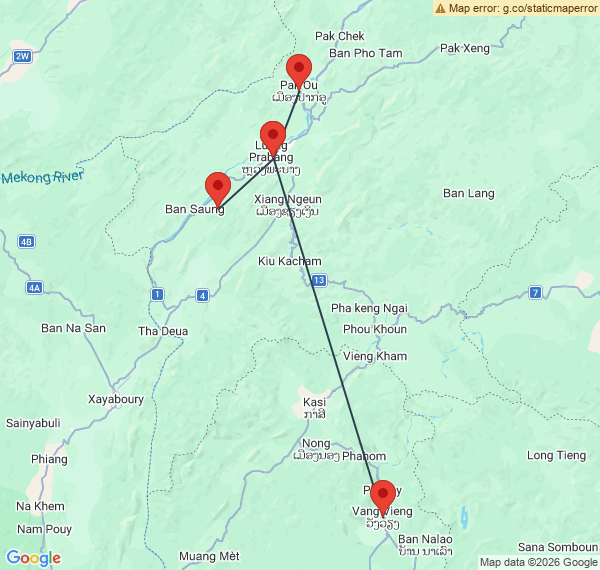This screenshot has width=600, height=570.
Task: Click the map error warning icon
Action: coord(440,8)
